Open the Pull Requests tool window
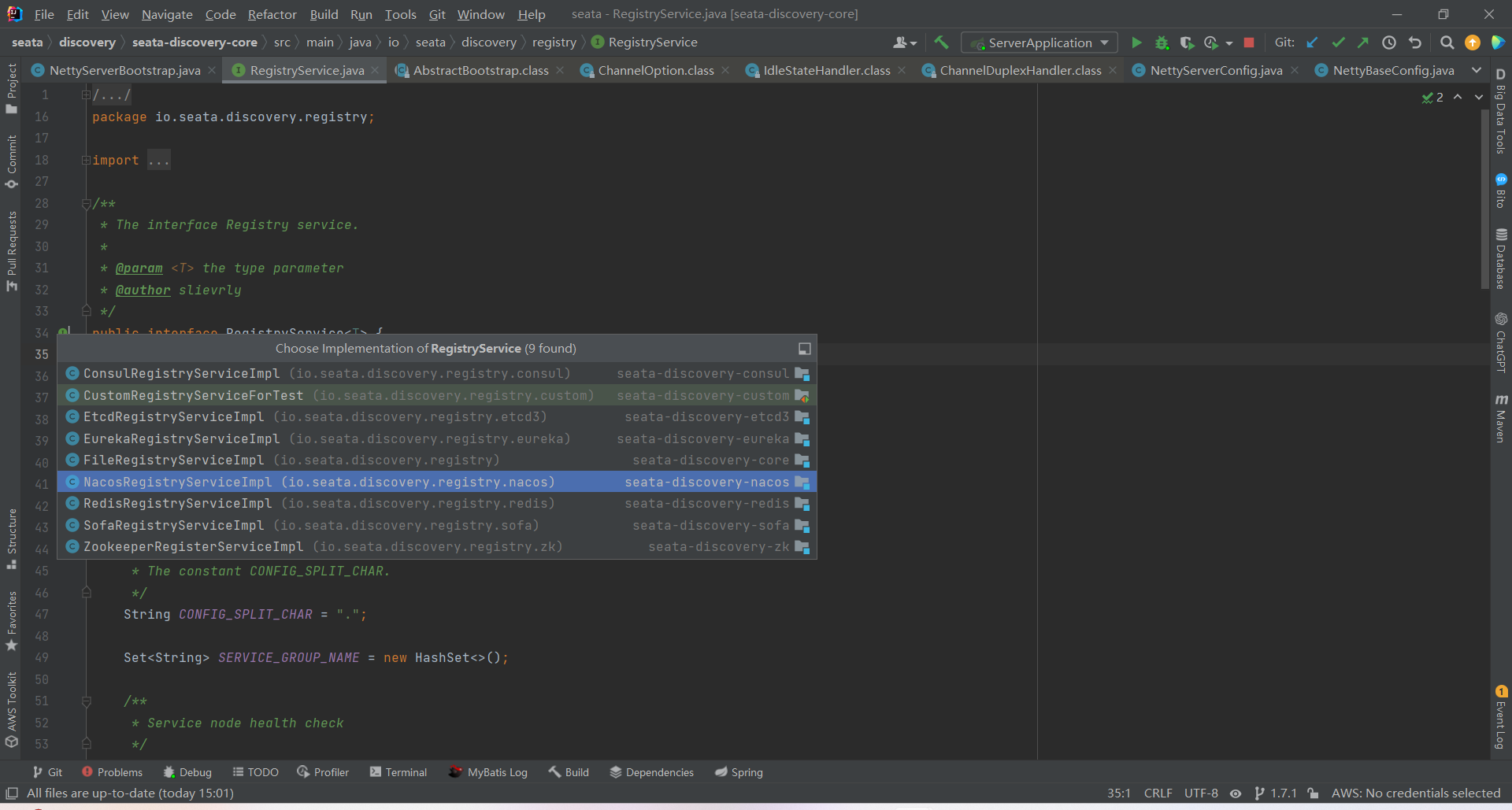Image resolution: width=1512 pixels, height=810 pixels. coord(11,251)
